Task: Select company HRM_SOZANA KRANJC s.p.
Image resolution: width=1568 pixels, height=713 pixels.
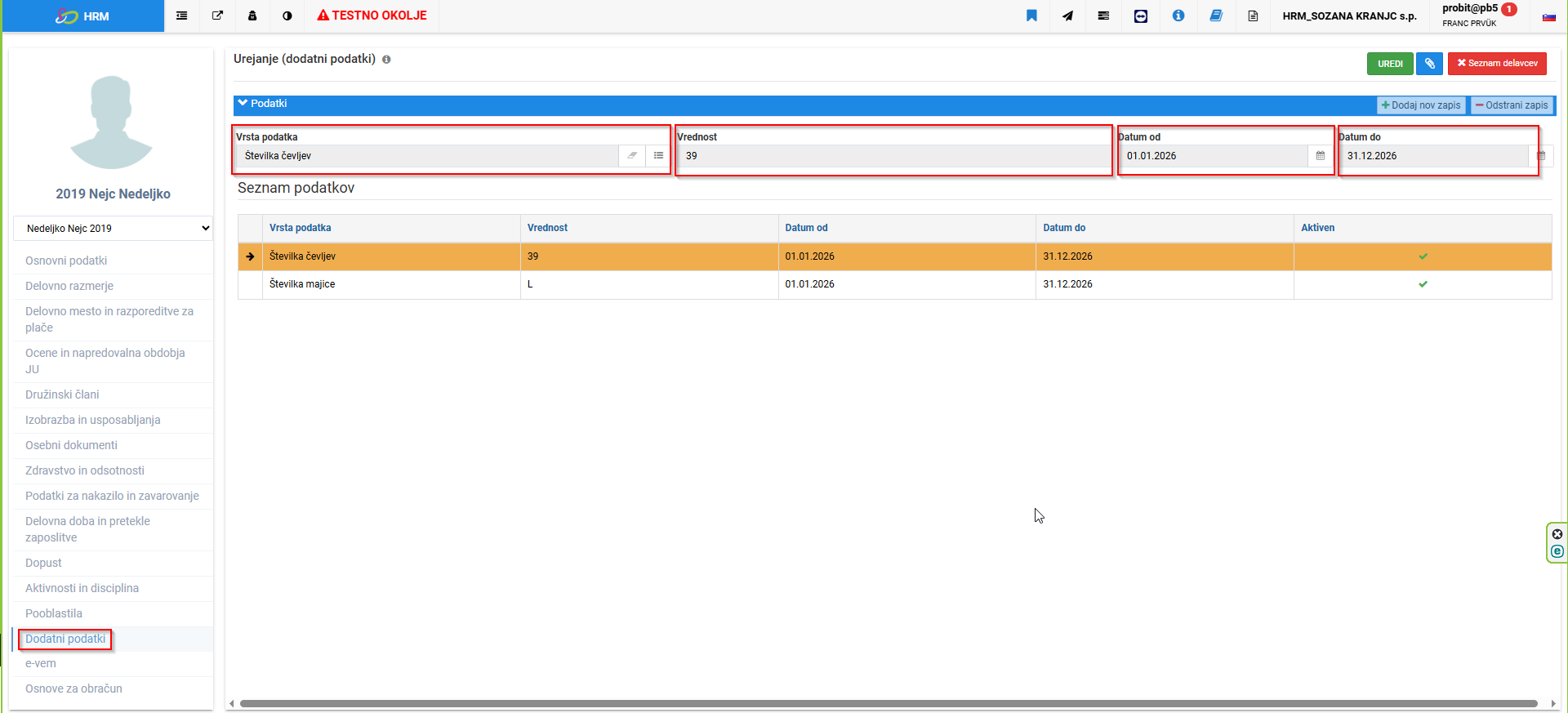Action: tap(1349, 16)
